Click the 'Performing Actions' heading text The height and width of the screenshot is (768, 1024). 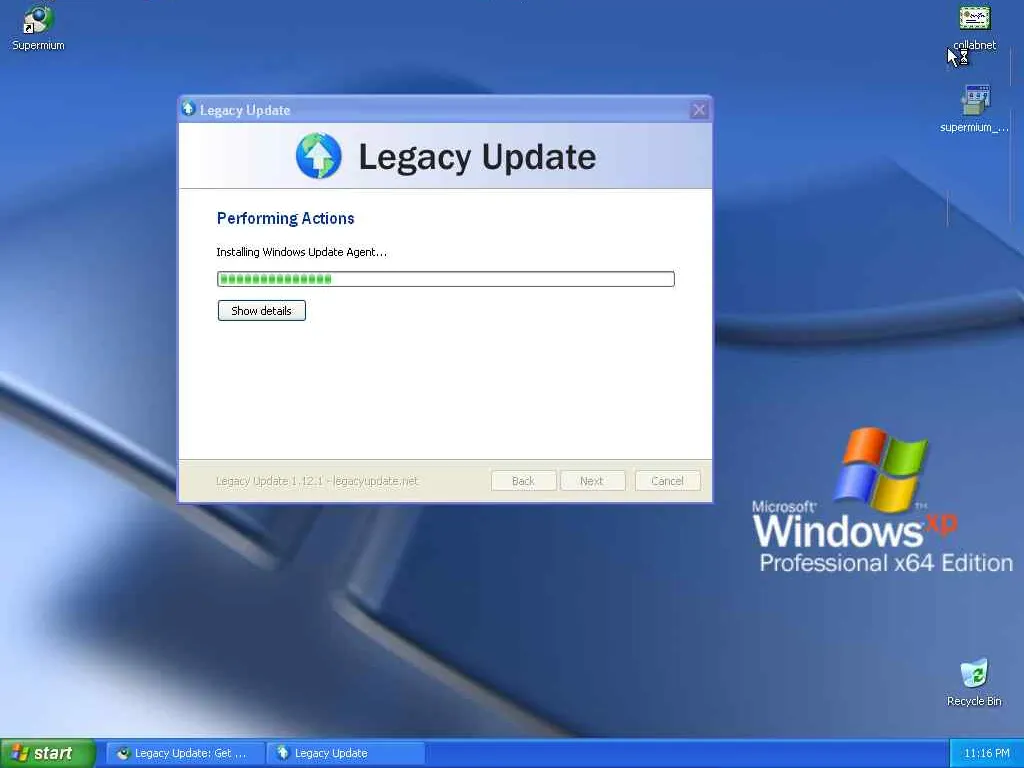(x=285, y=218)
